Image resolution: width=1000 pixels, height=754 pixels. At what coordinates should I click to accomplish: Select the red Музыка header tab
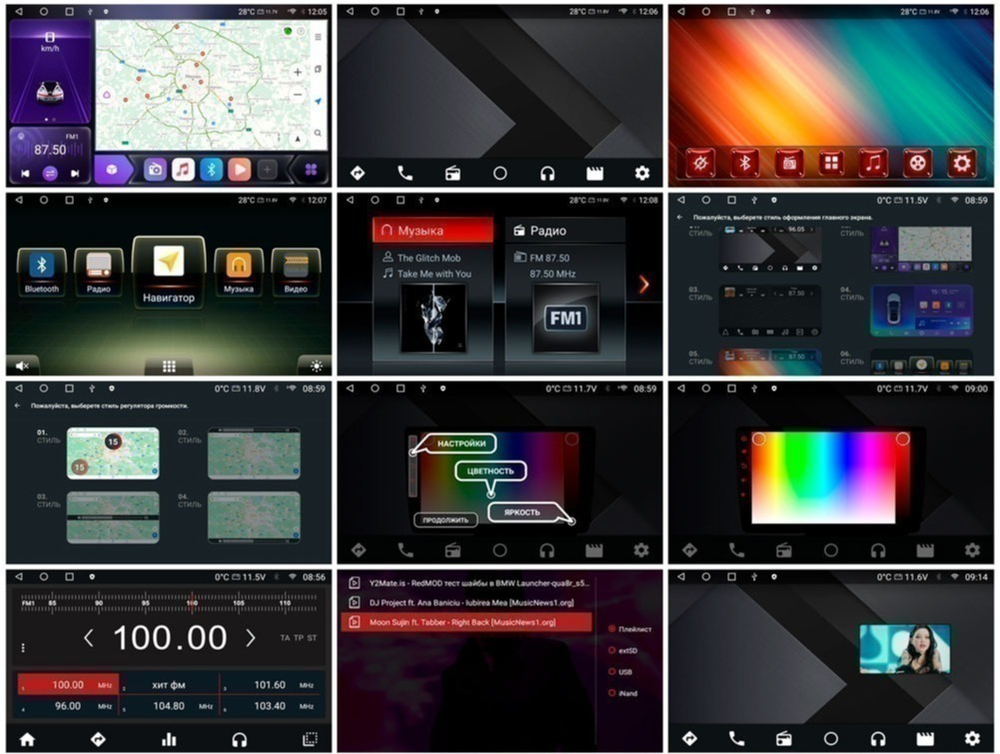(433, 231)
